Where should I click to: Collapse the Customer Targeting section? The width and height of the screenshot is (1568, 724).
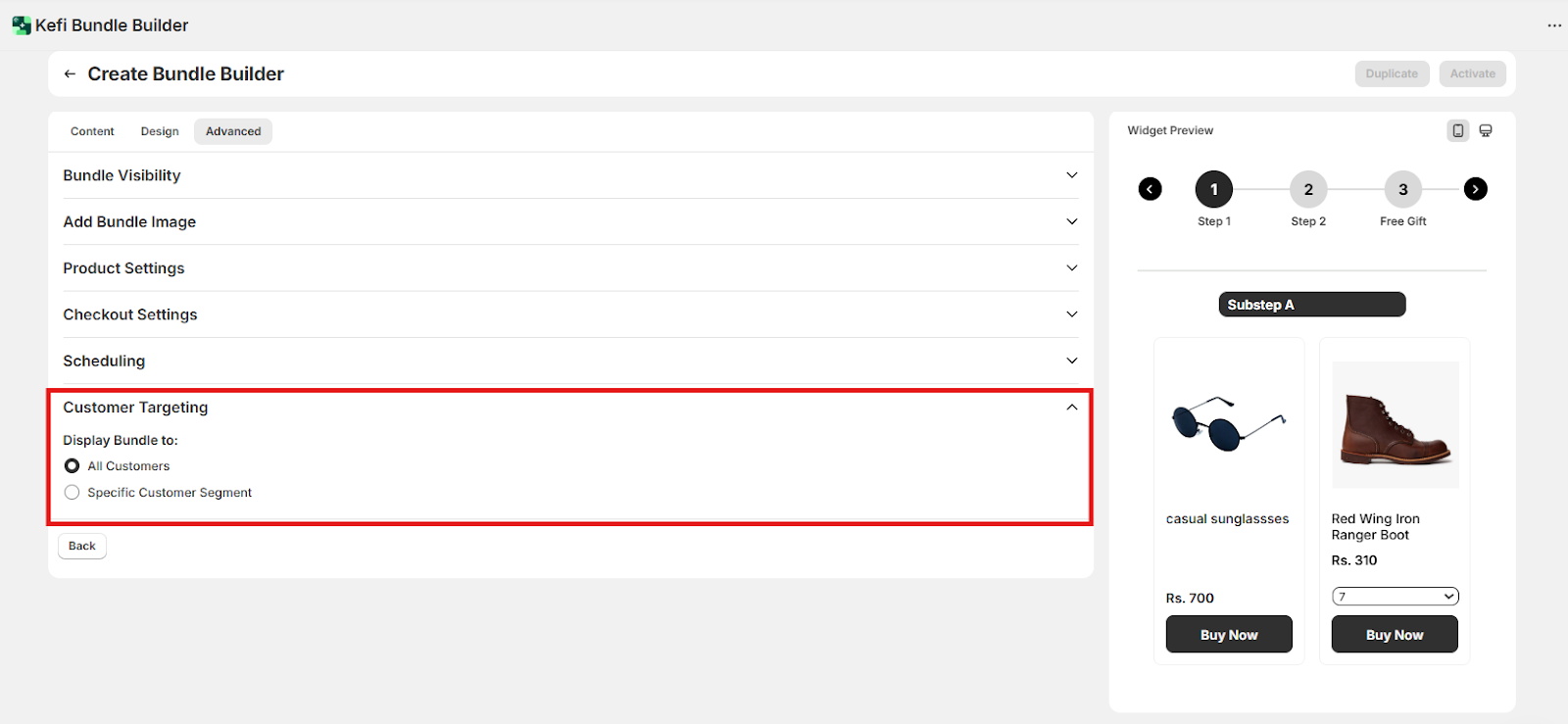tap(1071, 408)
